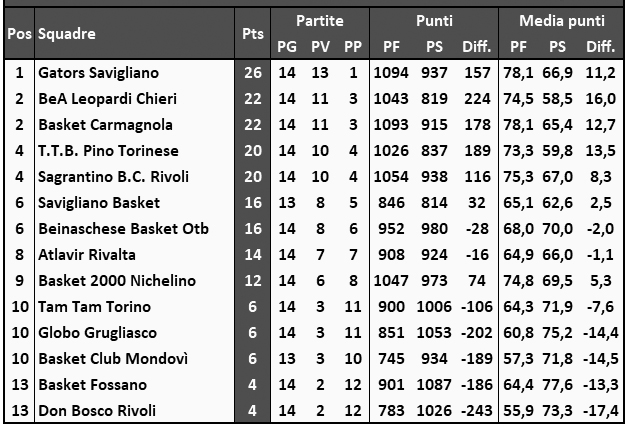Select the PG sub-column header

286,46
